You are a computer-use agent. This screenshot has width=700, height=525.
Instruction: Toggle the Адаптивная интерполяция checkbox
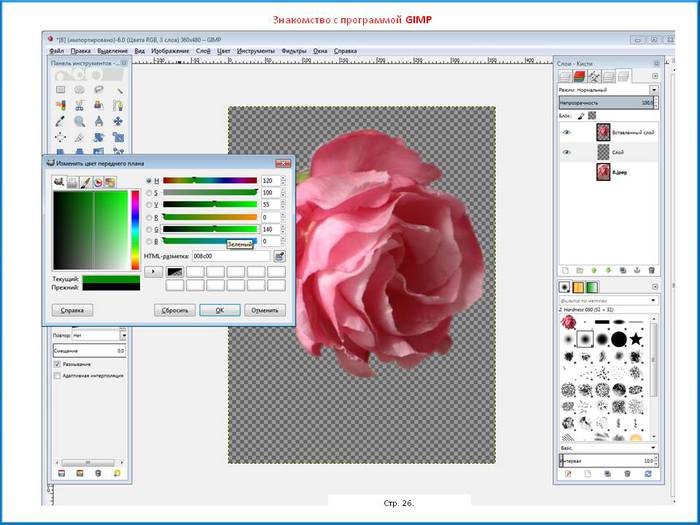point(57,376)
